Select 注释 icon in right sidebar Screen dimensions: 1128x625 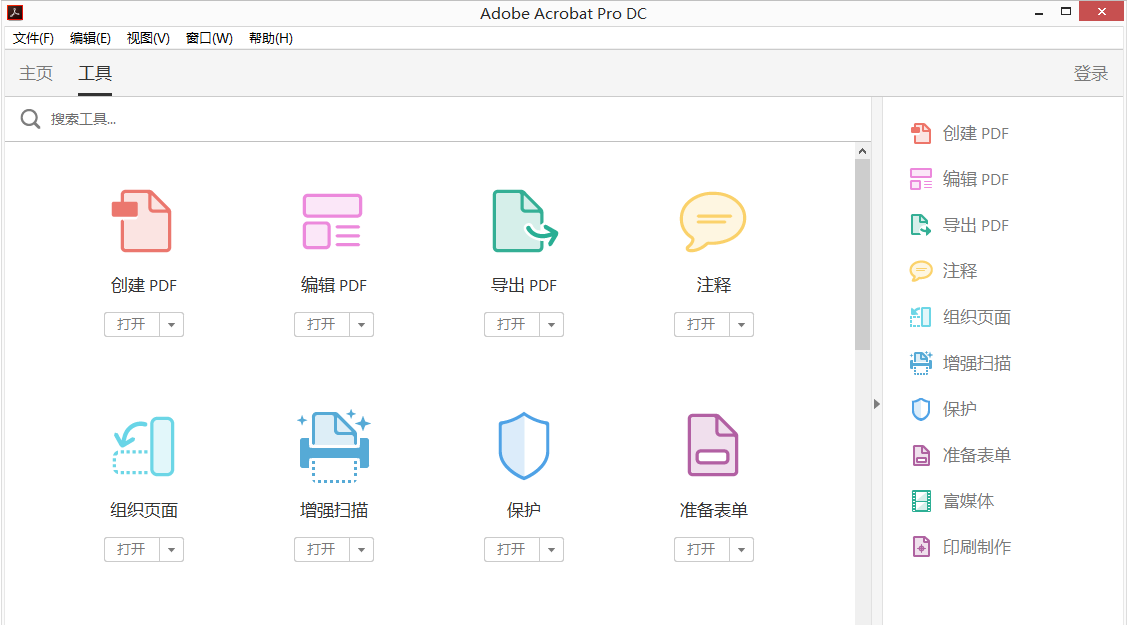921,271
